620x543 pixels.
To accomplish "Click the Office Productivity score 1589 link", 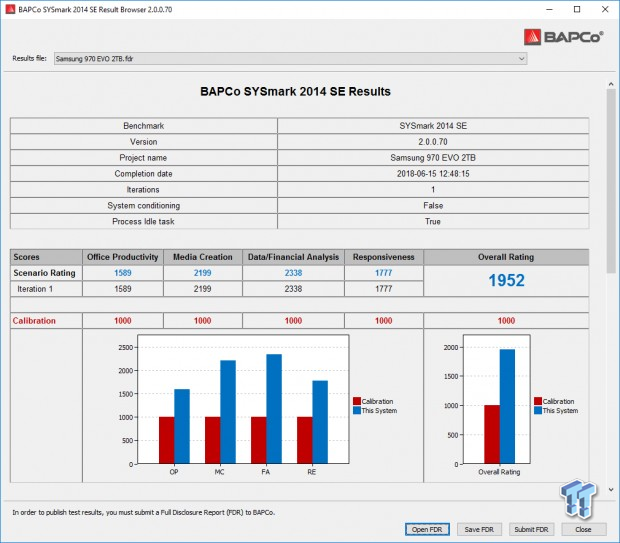I will coord(125,273).
